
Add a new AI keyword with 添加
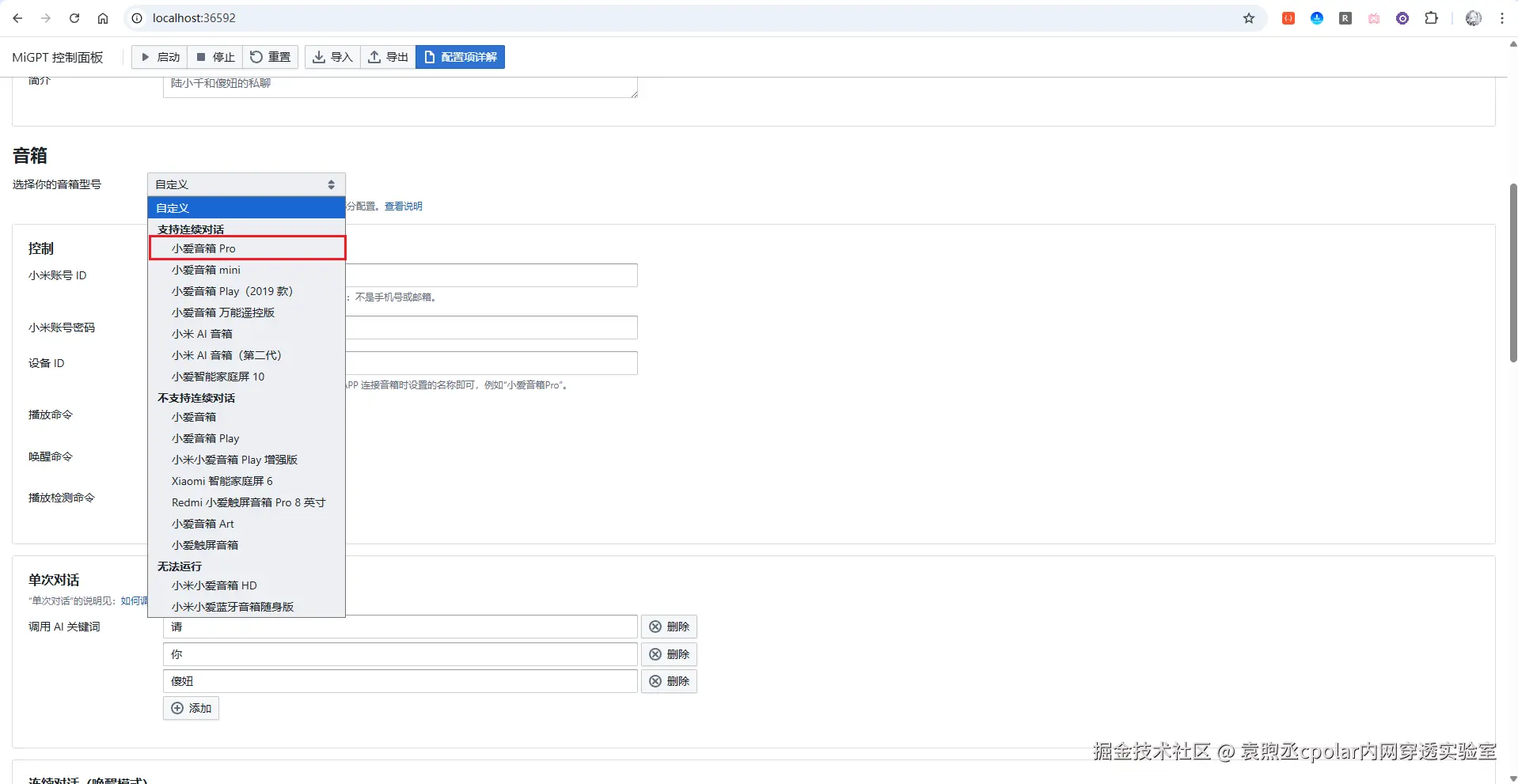[x=192, y=708]
